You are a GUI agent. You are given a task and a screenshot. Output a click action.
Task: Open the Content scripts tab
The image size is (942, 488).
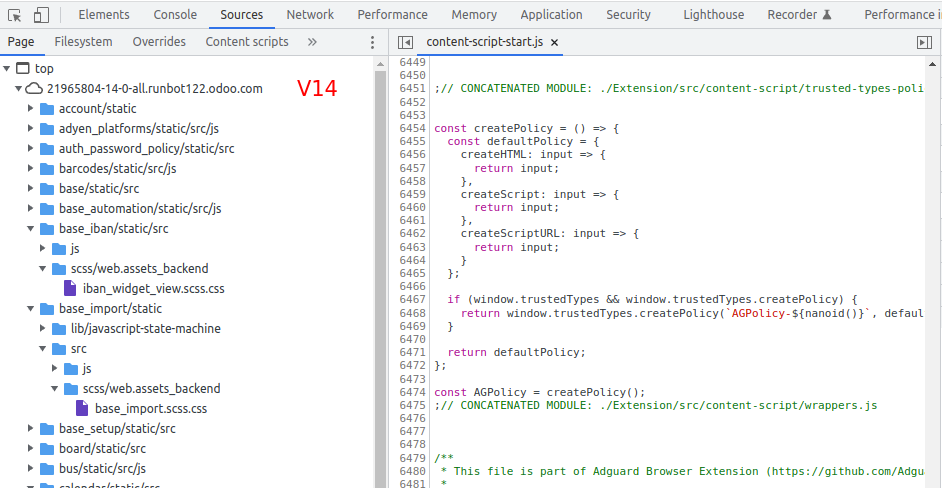(247, 42)
